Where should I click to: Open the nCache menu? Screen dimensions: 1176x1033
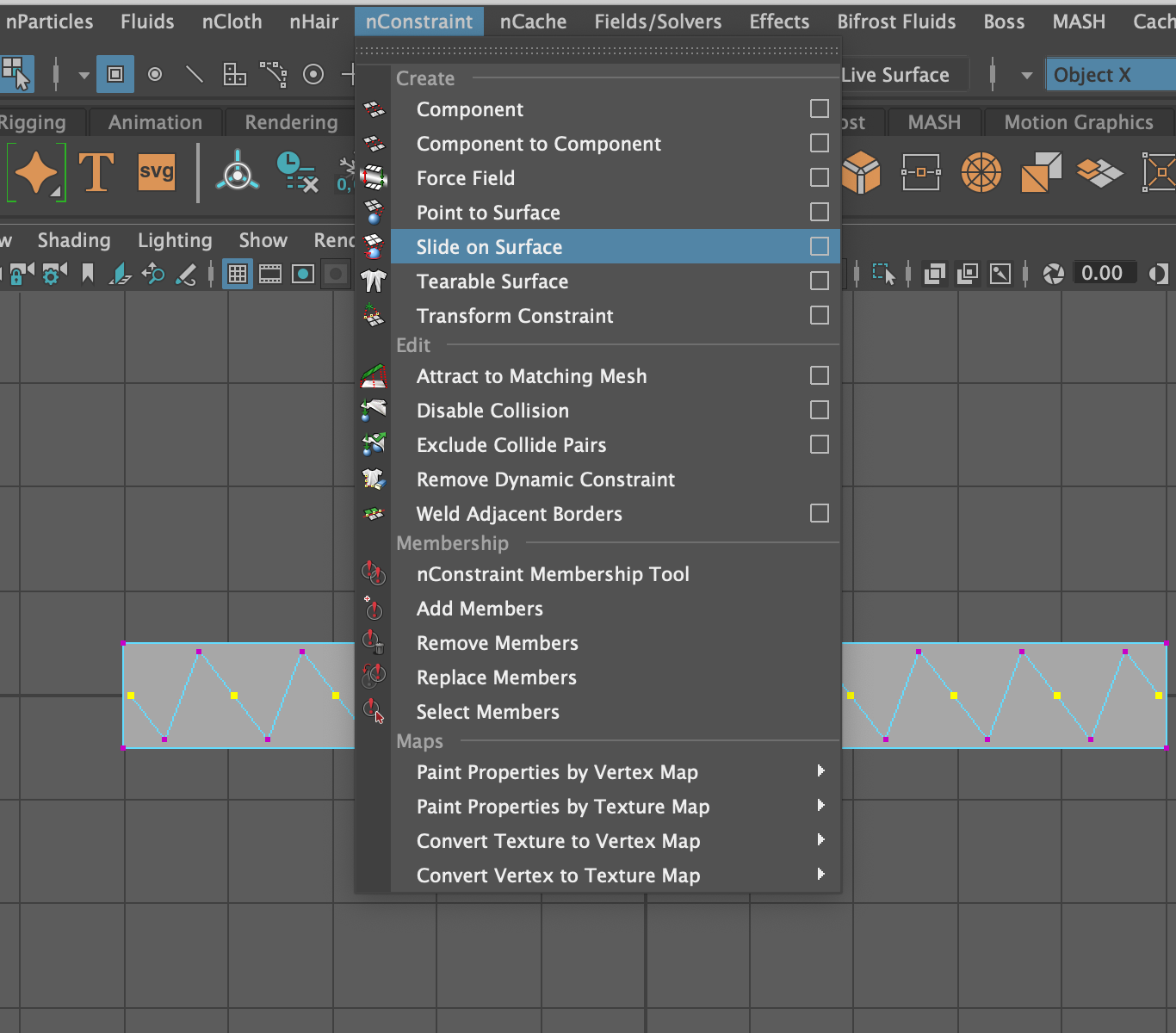click(x=533, y=22)
